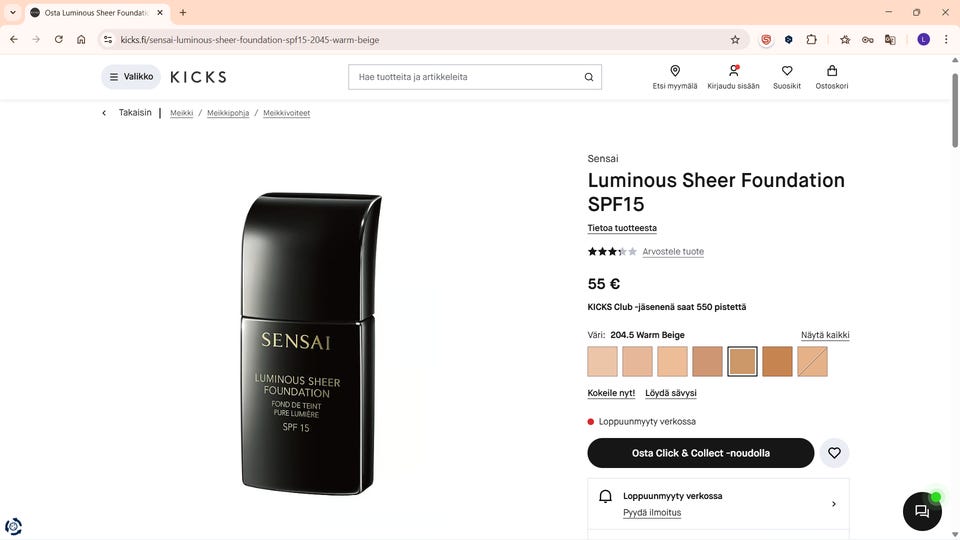The height and width of the screenshot is (540, 960).
Task: Open the Valikko hamburger menu
Action: point(131,77)
